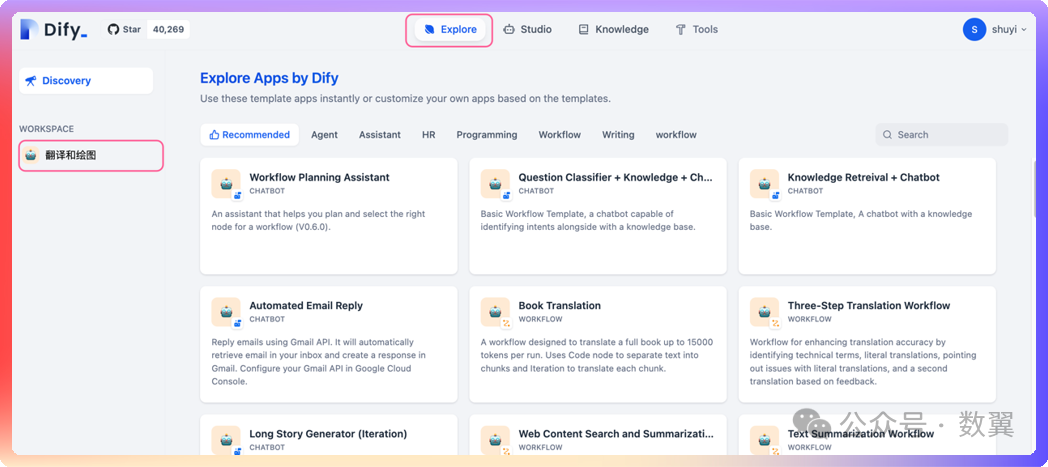The image size is (1048, 467).
Task: Open the Long Story Generator (Iteration) card
Action: 329,435
